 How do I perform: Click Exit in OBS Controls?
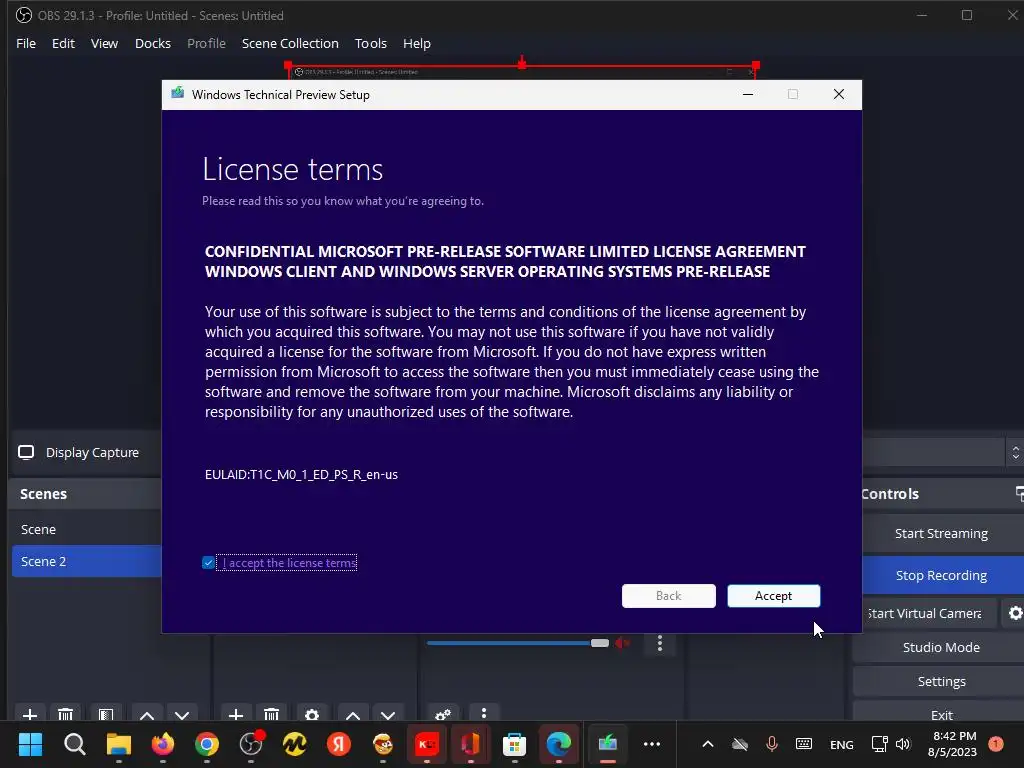(x=941, y=714)
